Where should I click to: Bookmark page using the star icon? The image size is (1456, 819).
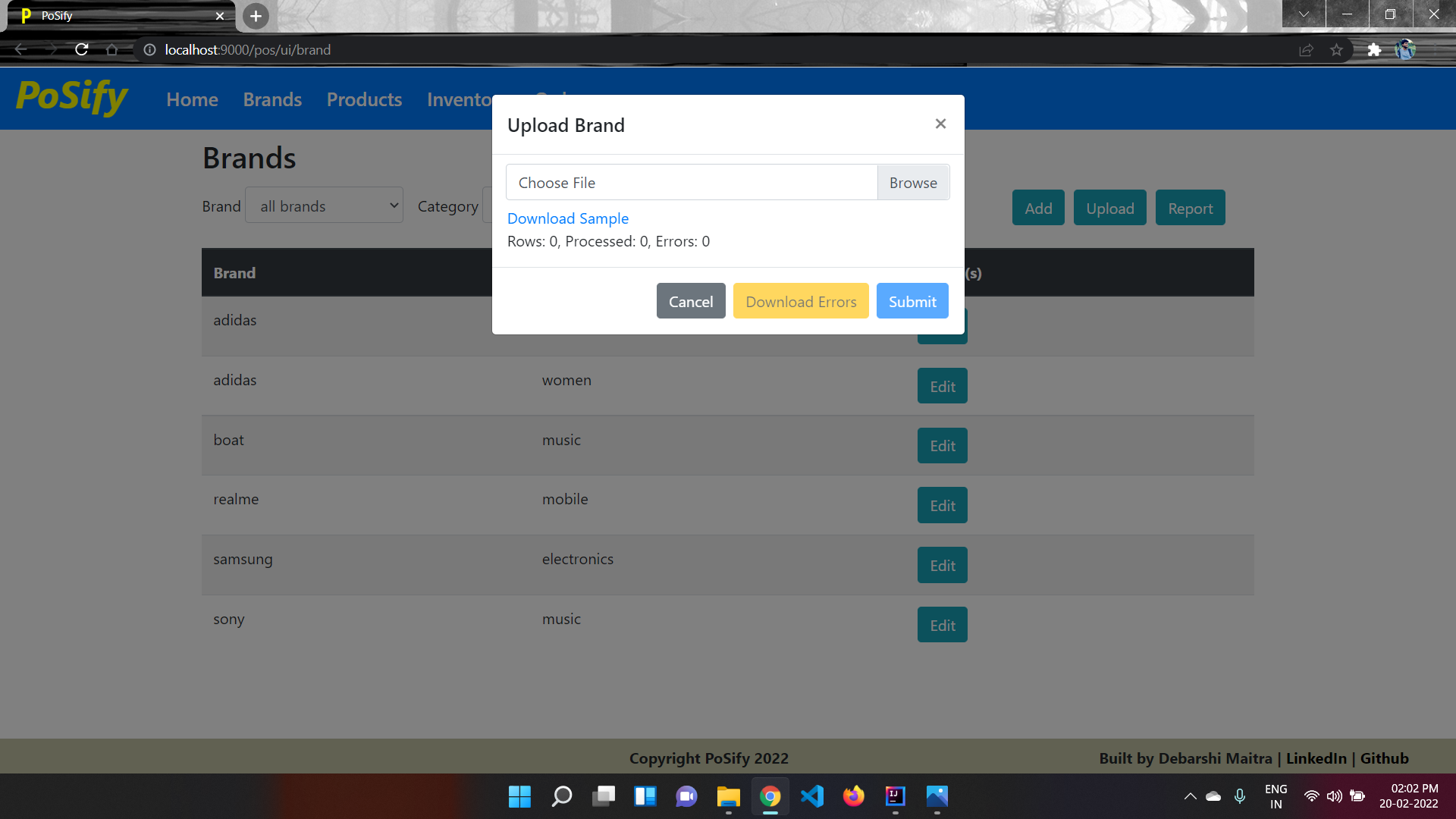pos(1336,50)
